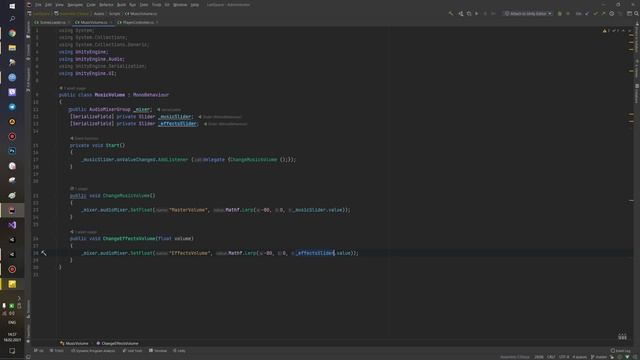Click the 4 spaces indent setting in status bar
640x360 pixels.
point(579,357)
